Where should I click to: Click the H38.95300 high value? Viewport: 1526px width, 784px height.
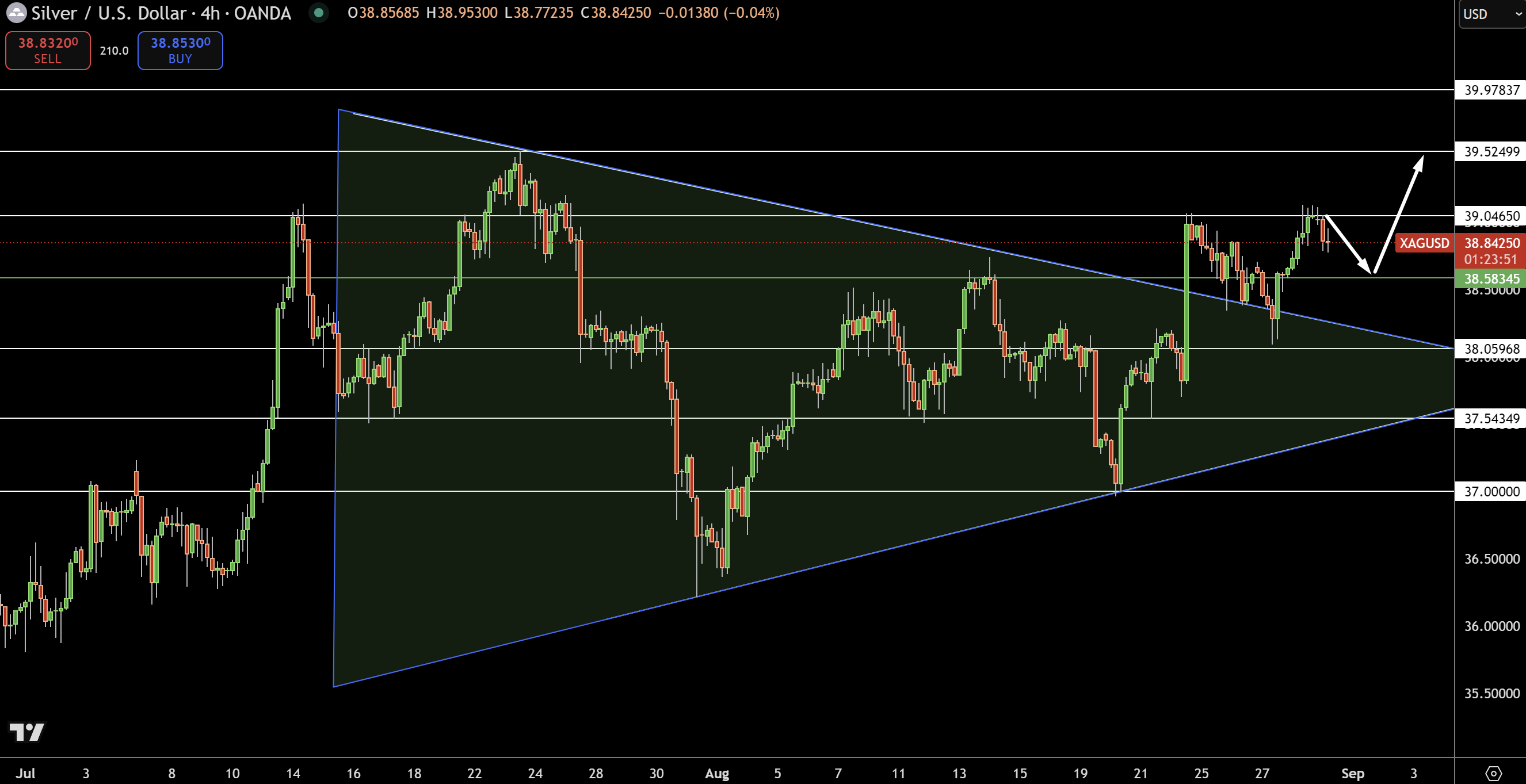click(x=462, y=13)
